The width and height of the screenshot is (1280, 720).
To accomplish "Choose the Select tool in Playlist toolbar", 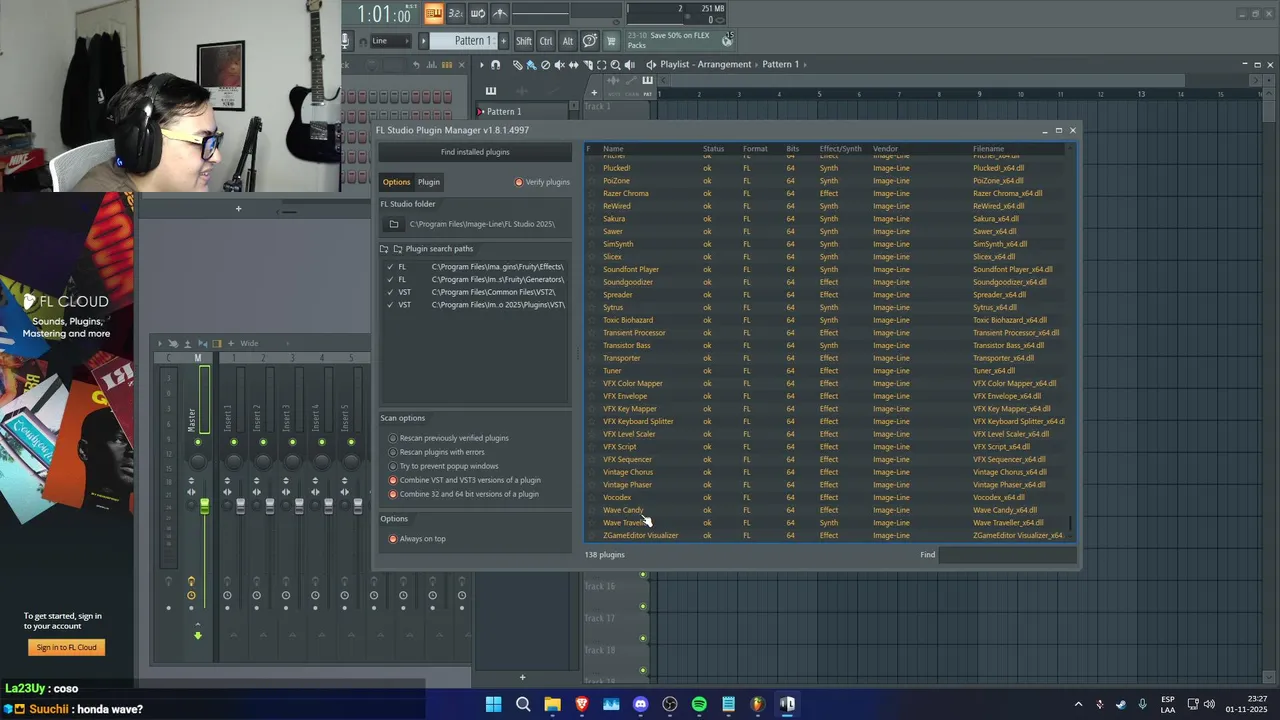I will (601, 65).
